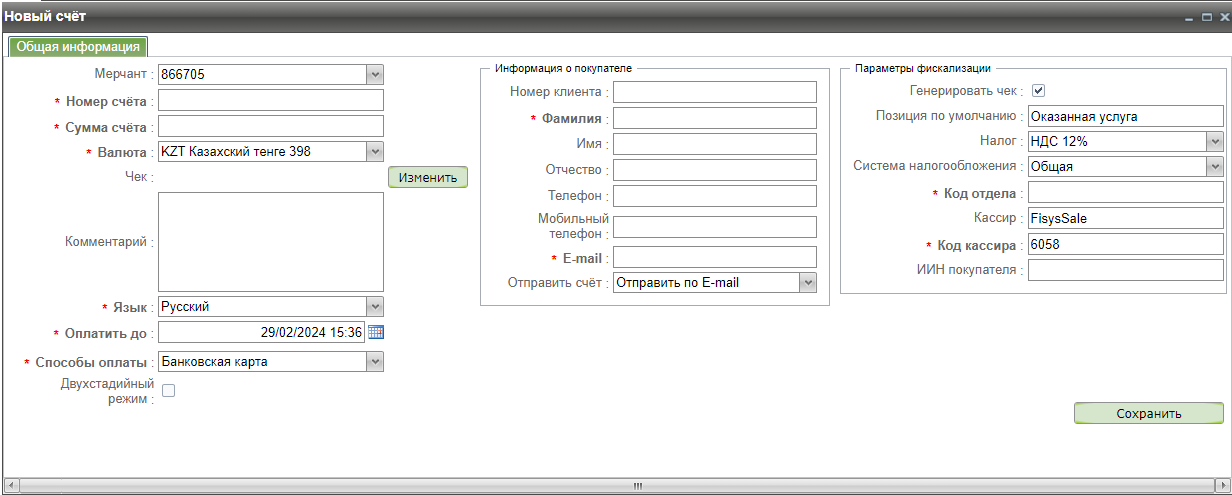Screen dimensions: 1232x495
Task: Open the Способы оплаты dropdown
Action: click(375, 362)
